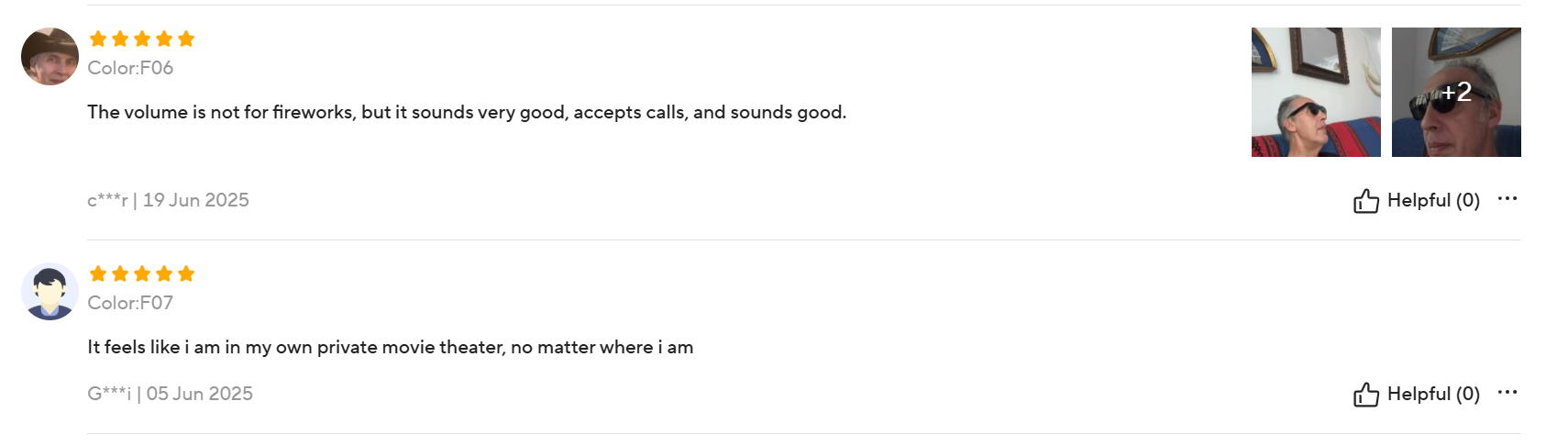The width and height of the screenshot is (1568, 446).
Task: Click the last star in the Color:F07 review
Action: coord(186,273)
